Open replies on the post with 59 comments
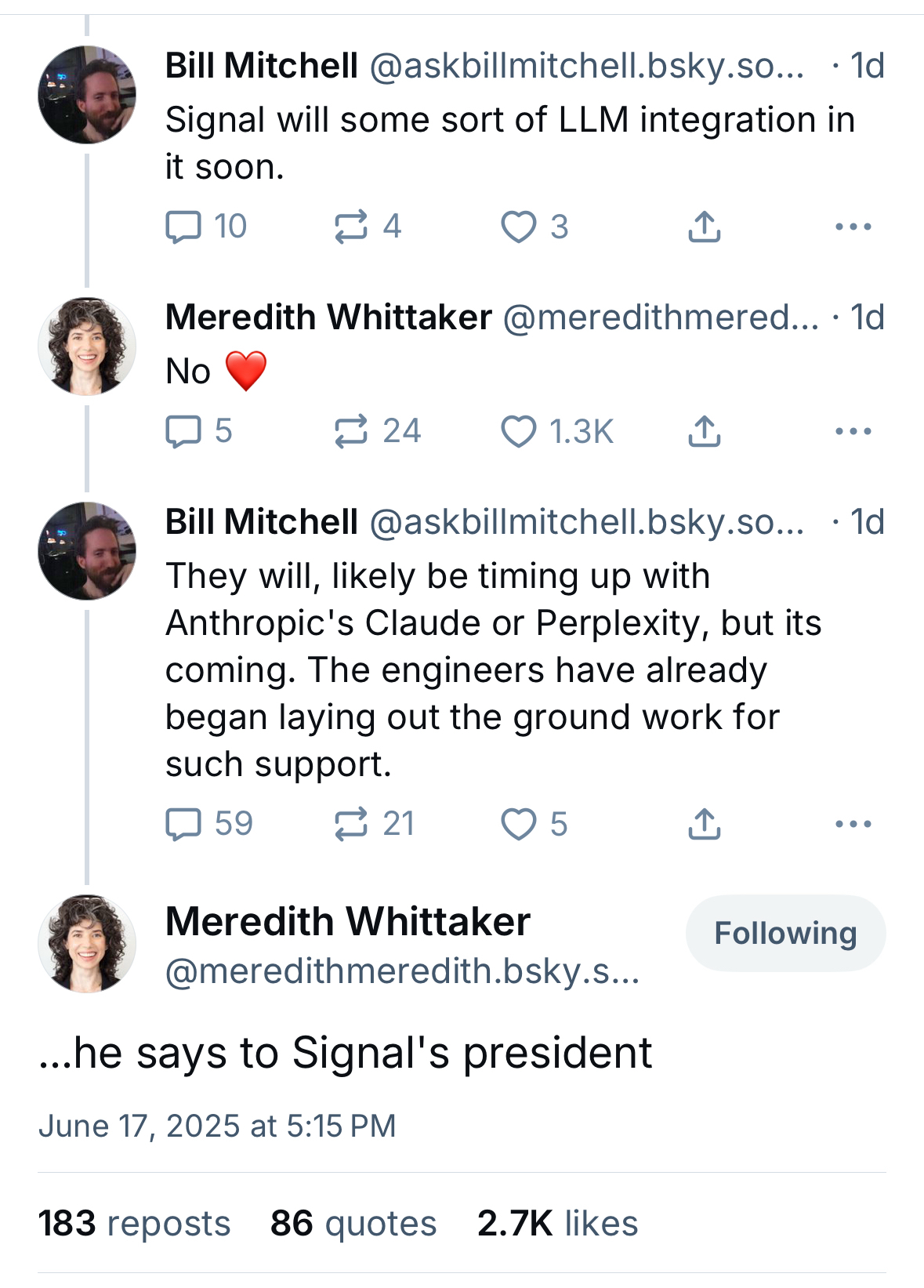 pos(183,824)
